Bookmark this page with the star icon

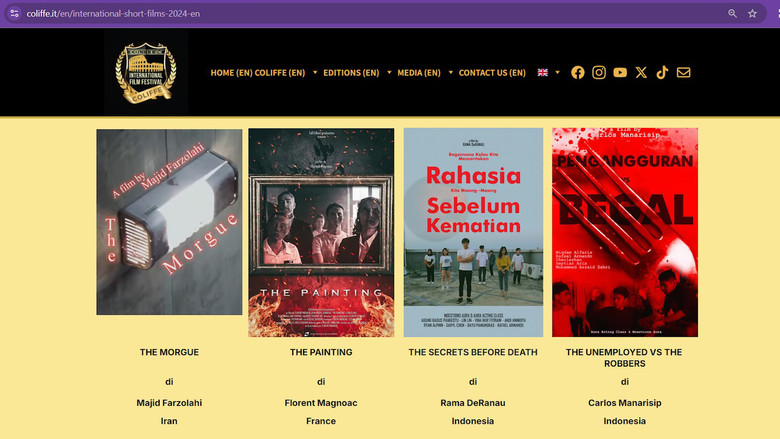(x=752, y=14)
